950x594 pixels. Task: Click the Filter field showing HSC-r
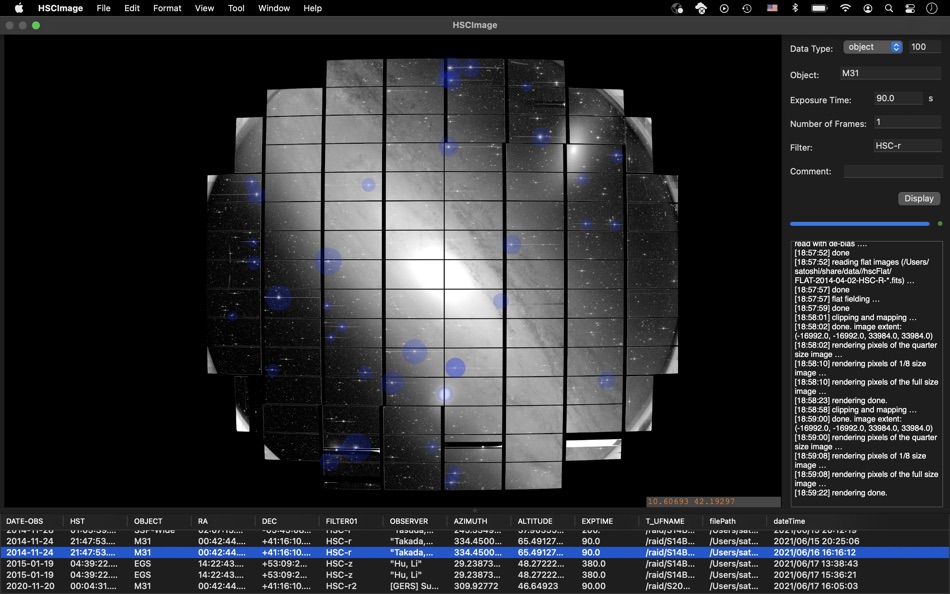coord(907,146)
